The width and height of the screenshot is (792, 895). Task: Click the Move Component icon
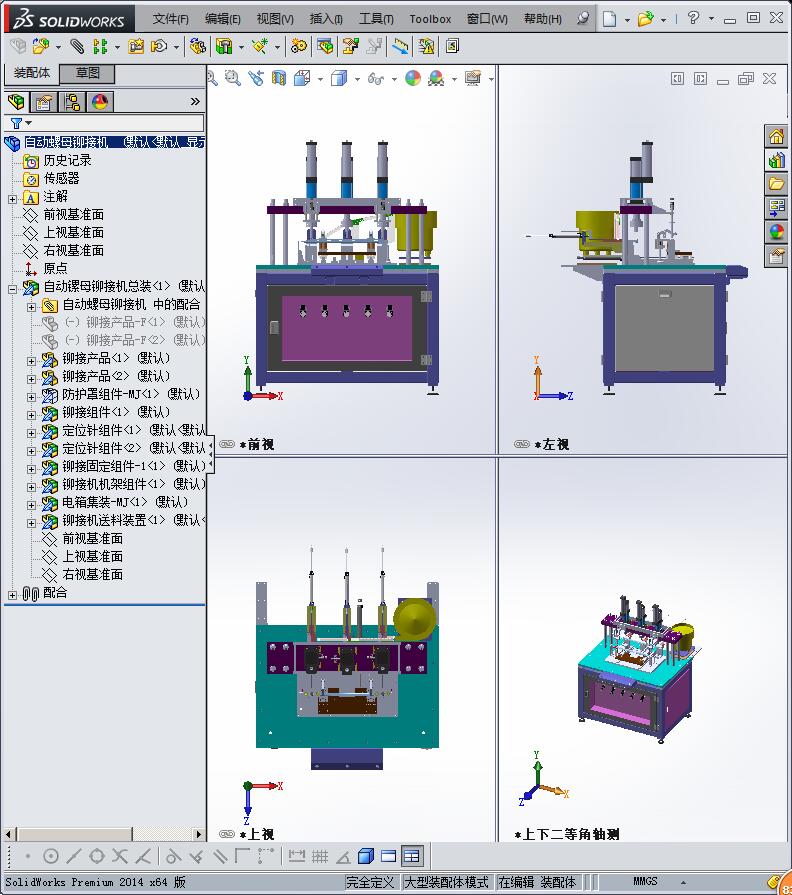coord(159,46)
